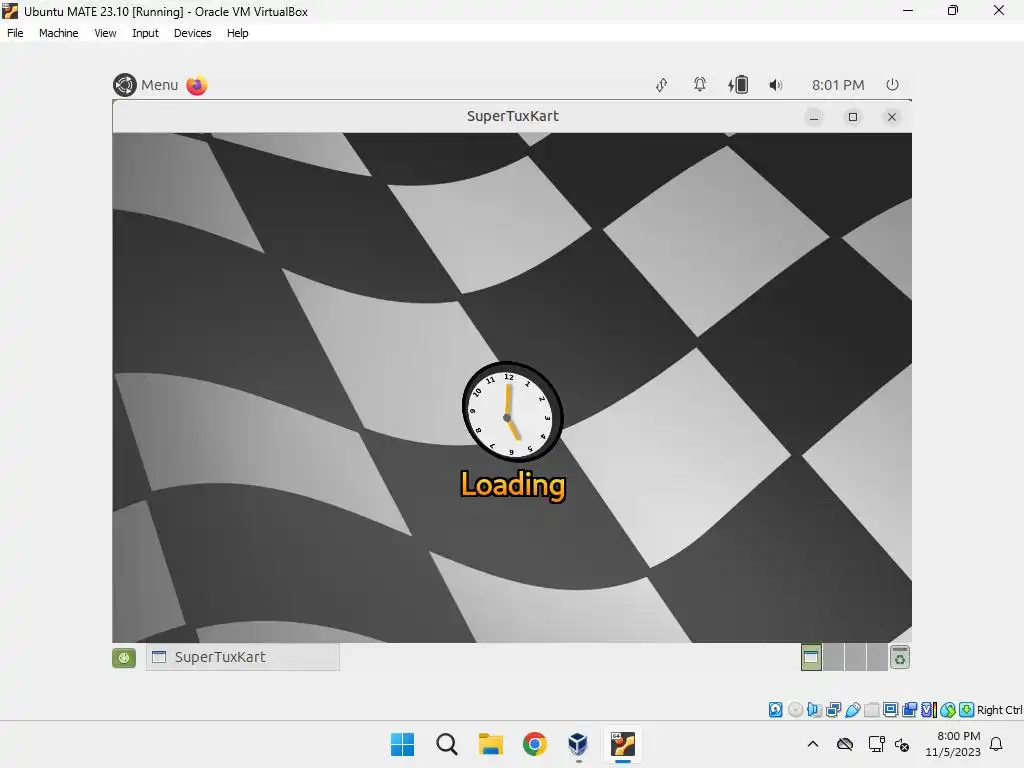Viewport: 1024px width, 768px height.
Task: Click the mouse integration status icon
Action: coord(948,710)
